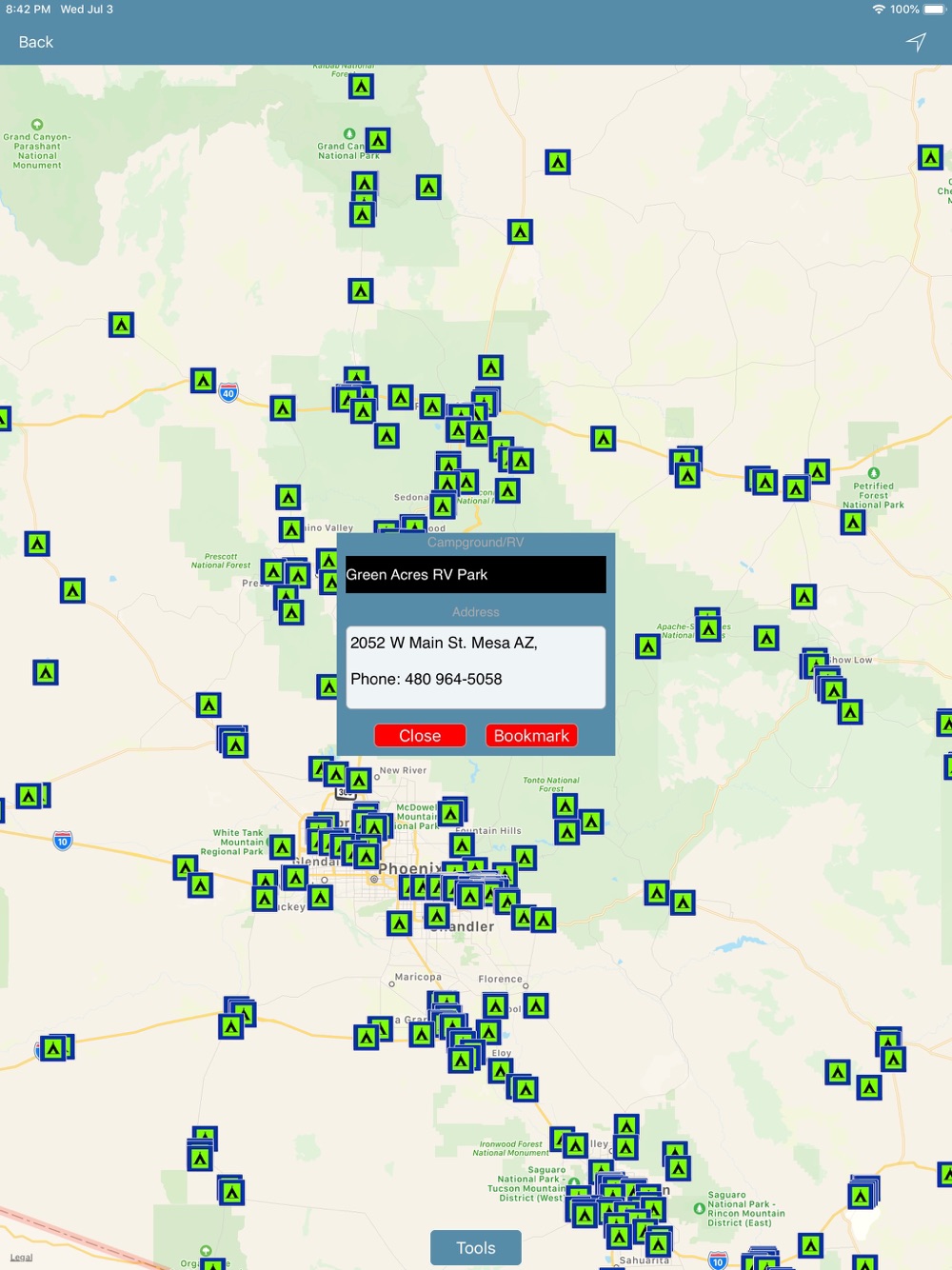Image resolution: width=952 pixels, height=1270 pixels.
Task: Click Tonto National Forest label
Action: coord(551,784)
